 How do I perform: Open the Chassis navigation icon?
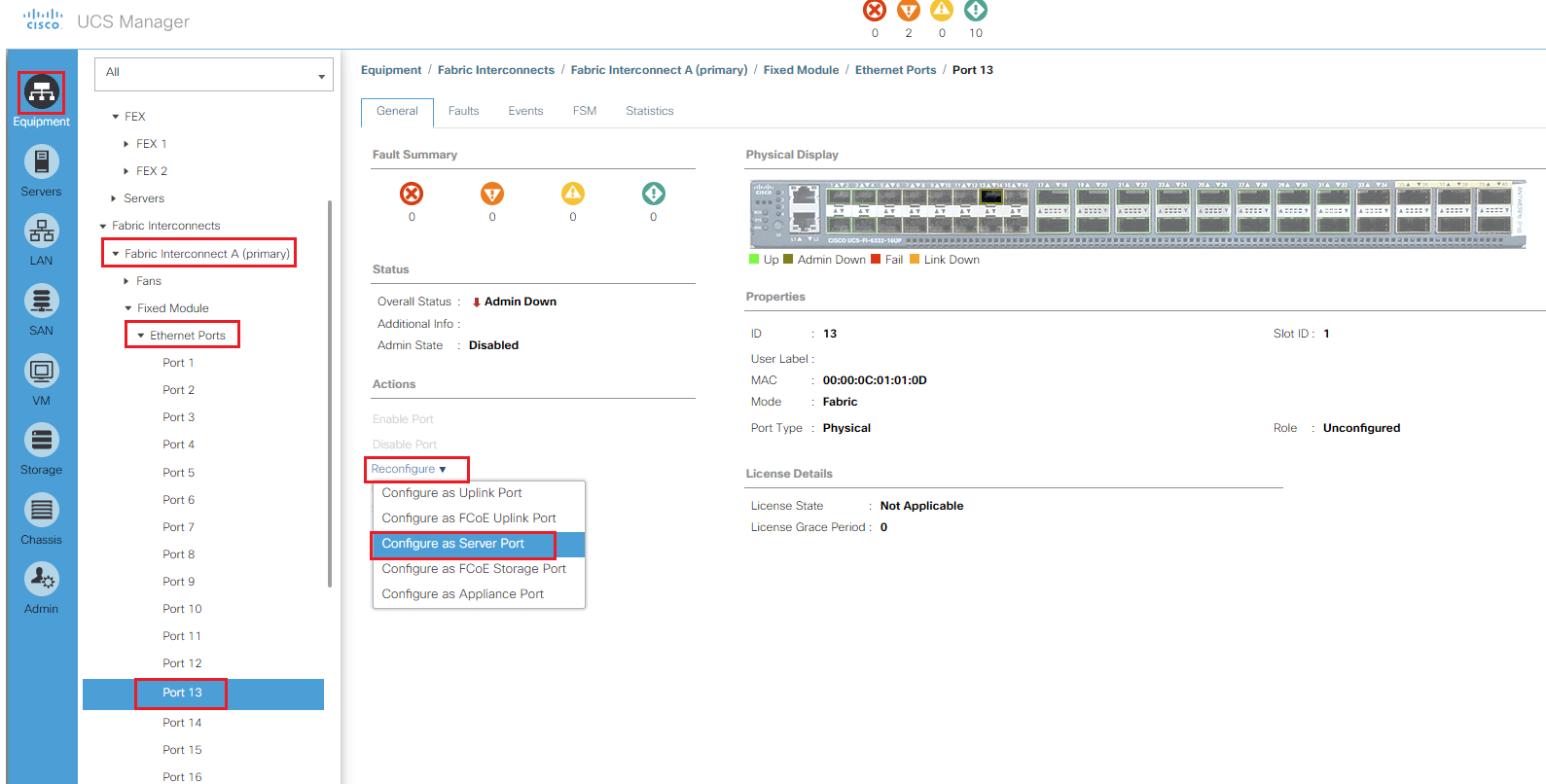tap(41, 510)
